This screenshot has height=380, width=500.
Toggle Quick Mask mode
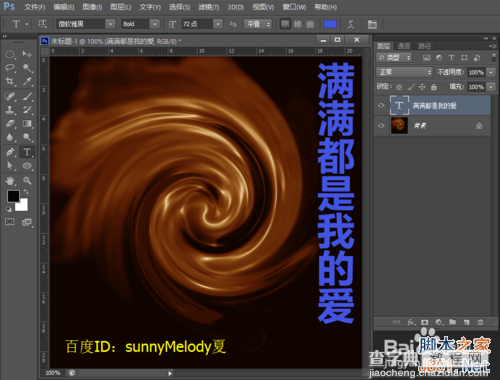pos(10,222)
